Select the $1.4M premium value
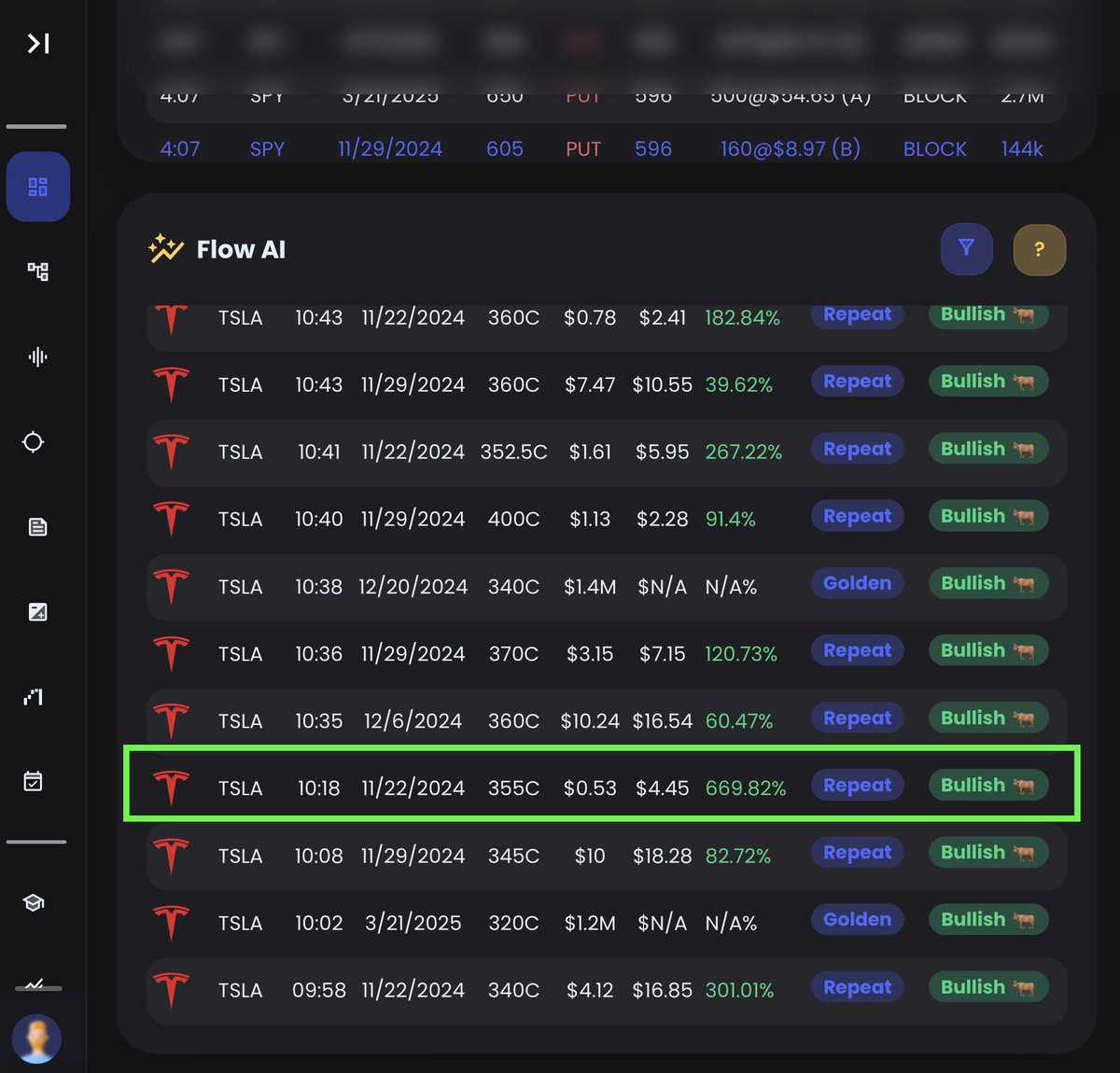The width and height of the screenshot is (1120, 1073). [590, 587]
